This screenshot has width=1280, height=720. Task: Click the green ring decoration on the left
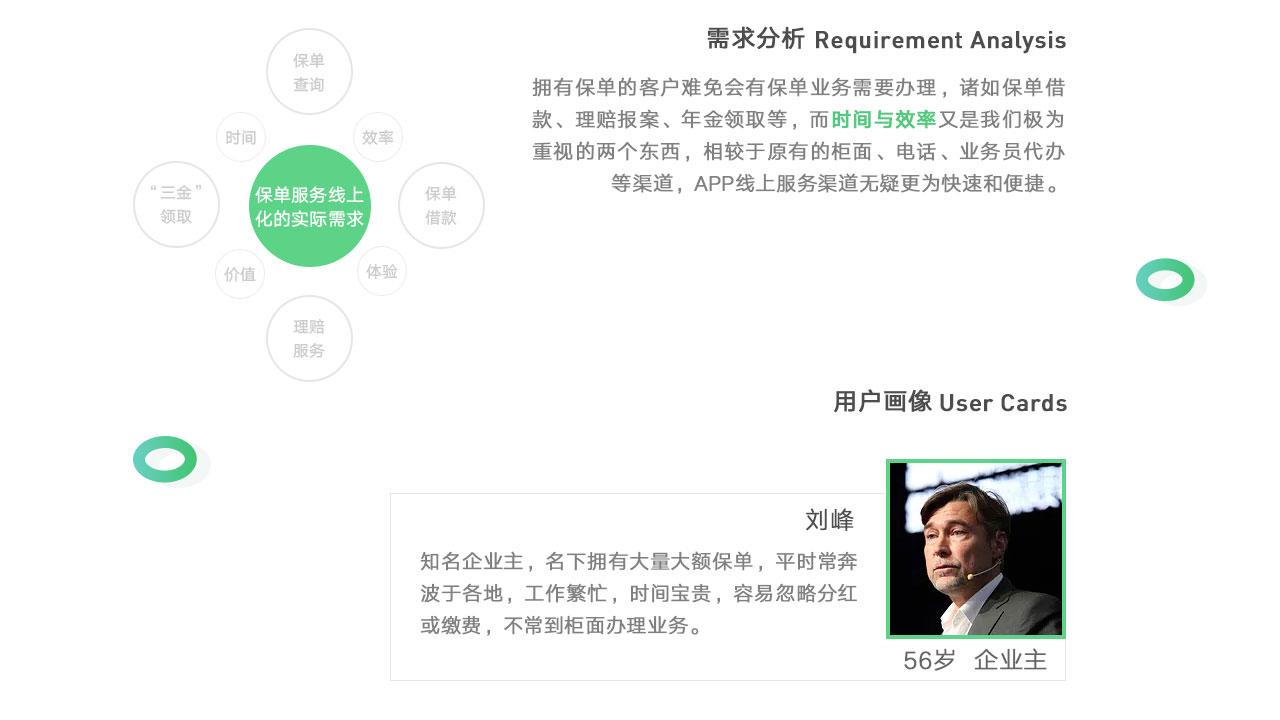[166, 460]
